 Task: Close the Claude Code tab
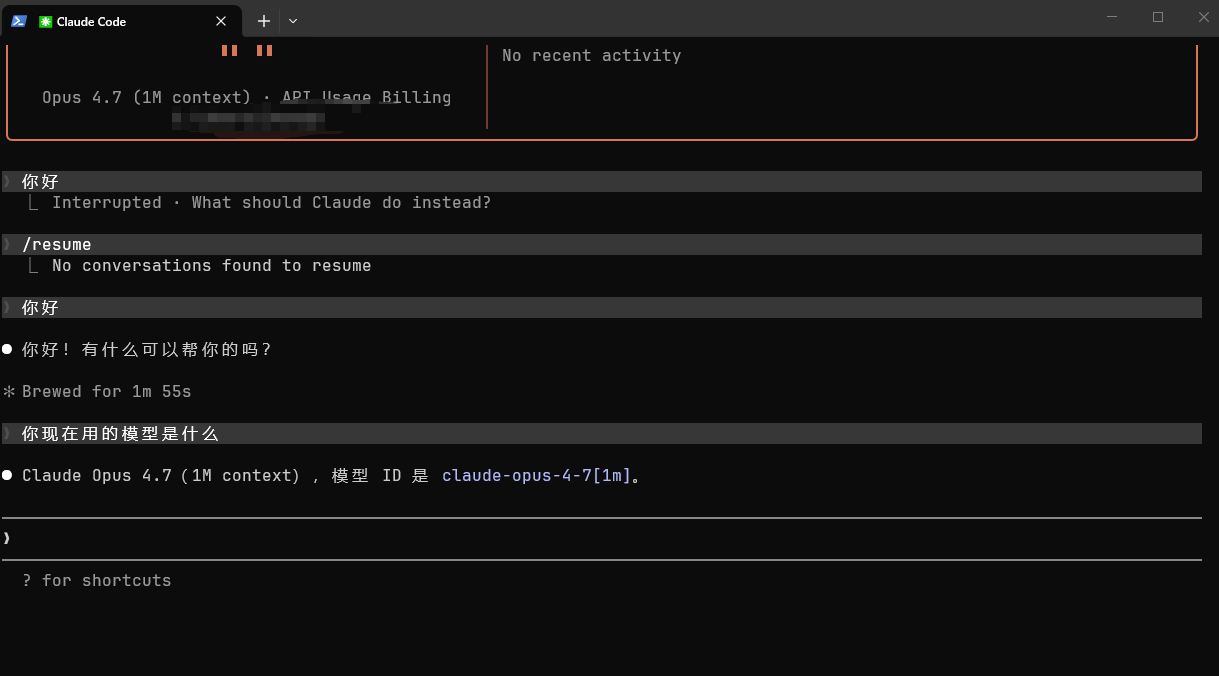point(221,21)
